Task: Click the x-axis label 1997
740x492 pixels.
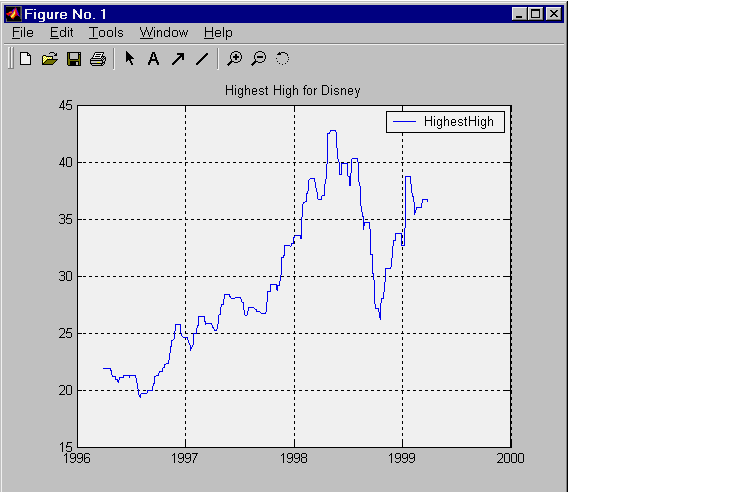Action: [185, 459]
